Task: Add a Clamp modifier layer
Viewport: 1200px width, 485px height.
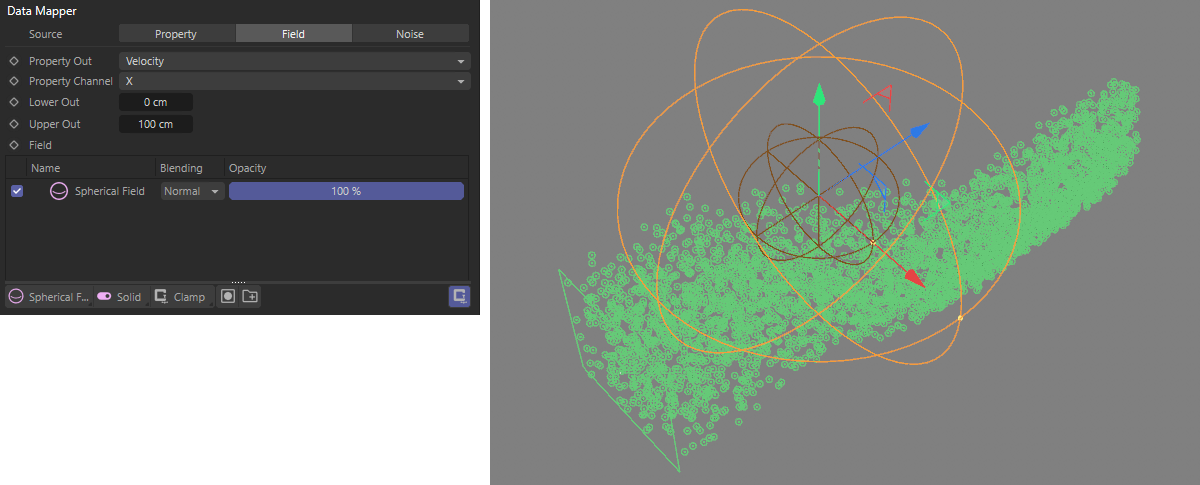Action: pyautogui.click(x=181, y=297)
